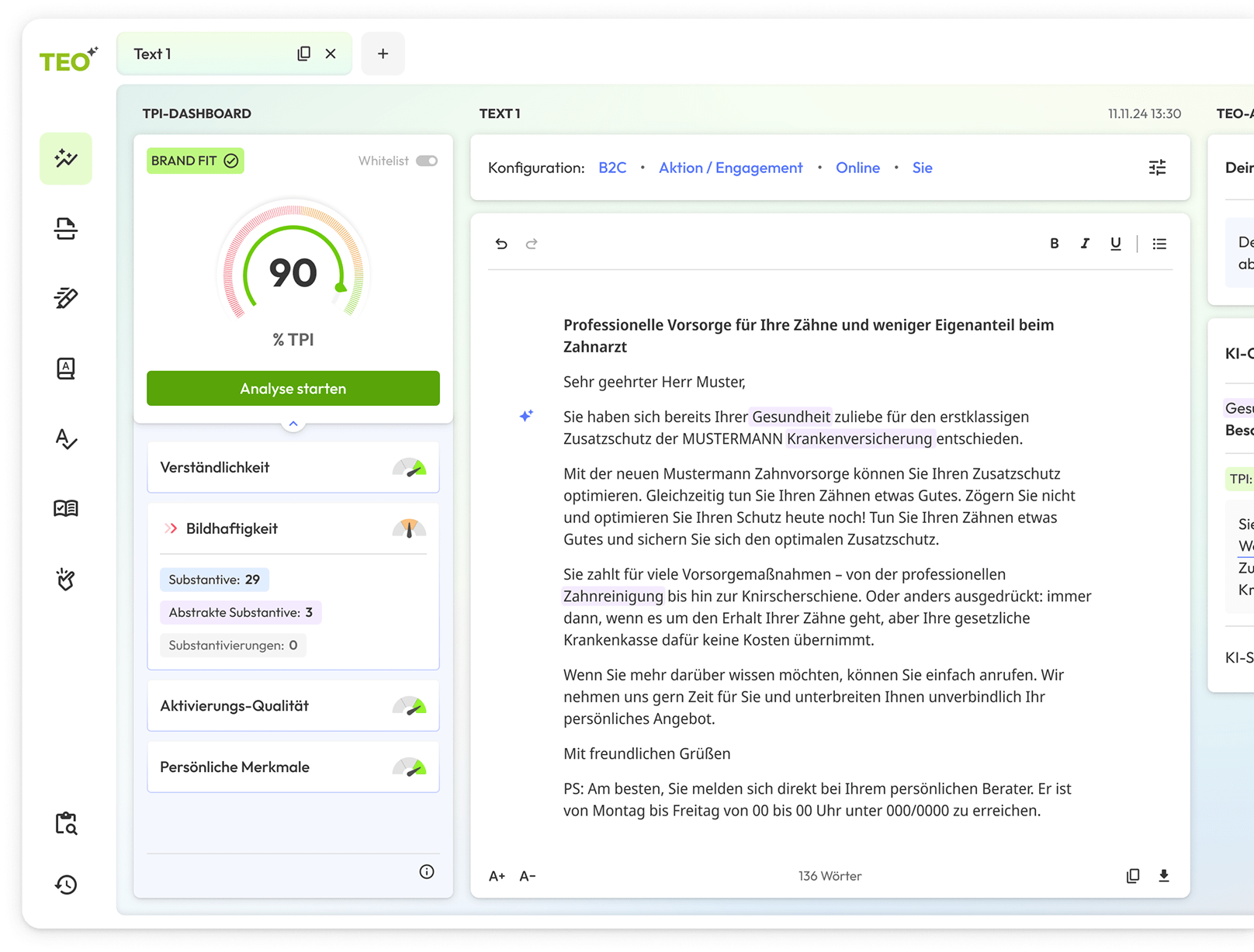
Task: Expand the Verständlichkeit section
Action: pos(293,467)
